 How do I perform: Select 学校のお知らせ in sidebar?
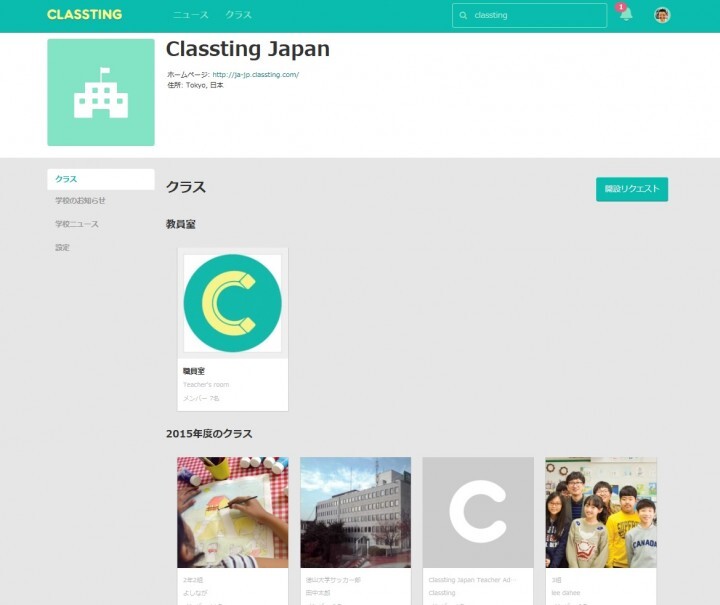80,201
